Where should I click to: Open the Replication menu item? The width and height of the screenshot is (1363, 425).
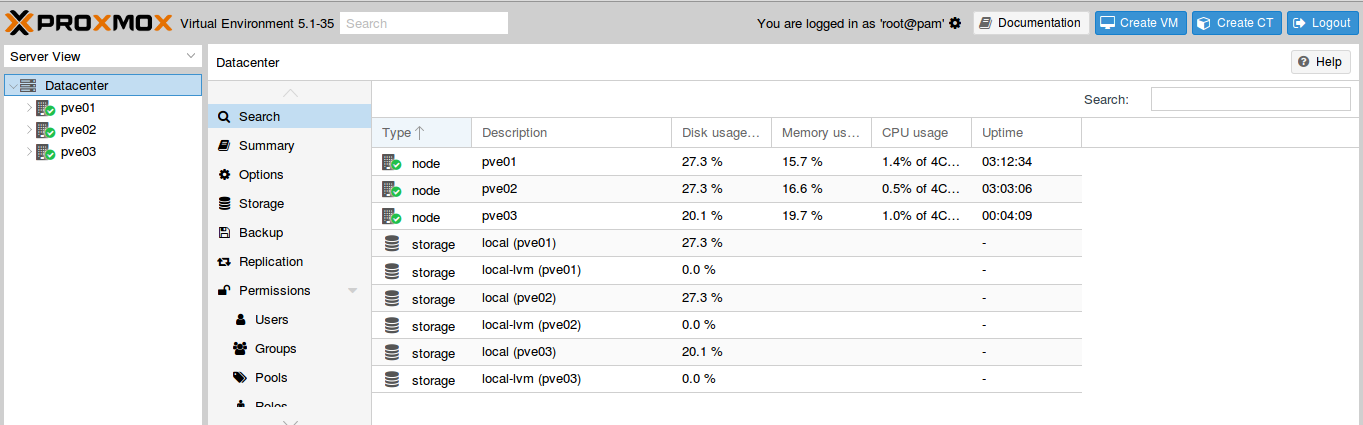(290, 262)
